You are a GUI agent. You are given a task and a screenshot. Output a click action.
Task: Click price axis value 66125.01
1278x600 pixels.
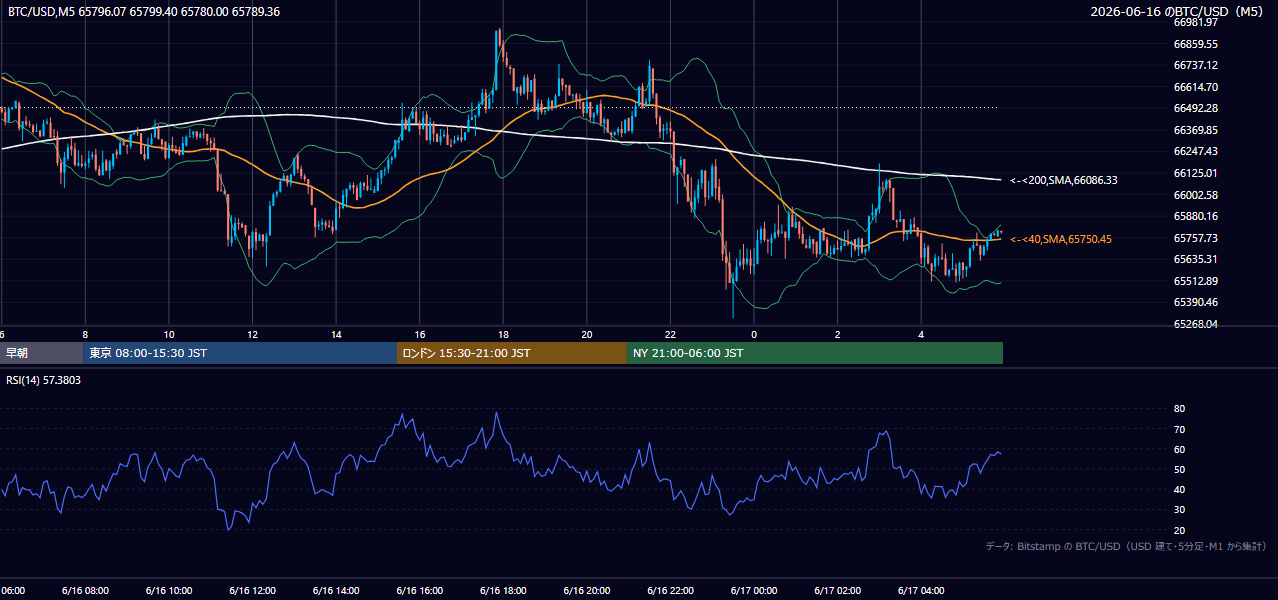[1195, 173]
